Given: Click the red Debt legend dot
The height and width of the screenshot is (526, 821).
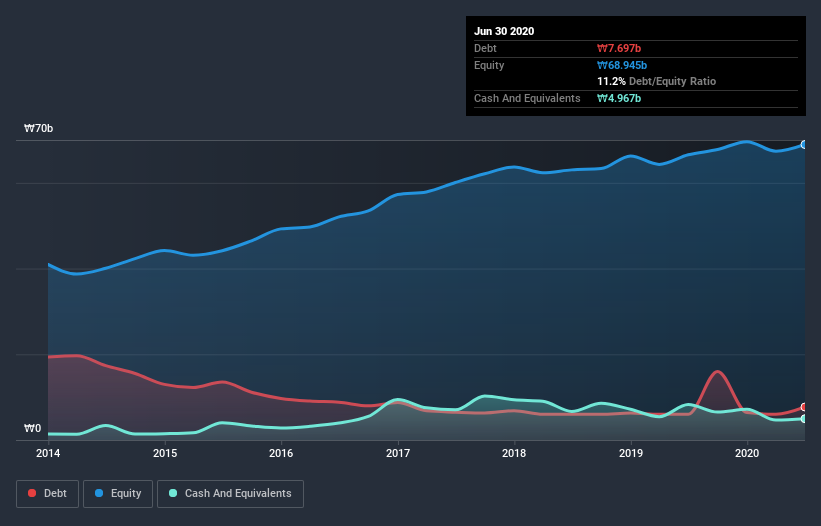Looking at the screenshot, I should point(32,493).
